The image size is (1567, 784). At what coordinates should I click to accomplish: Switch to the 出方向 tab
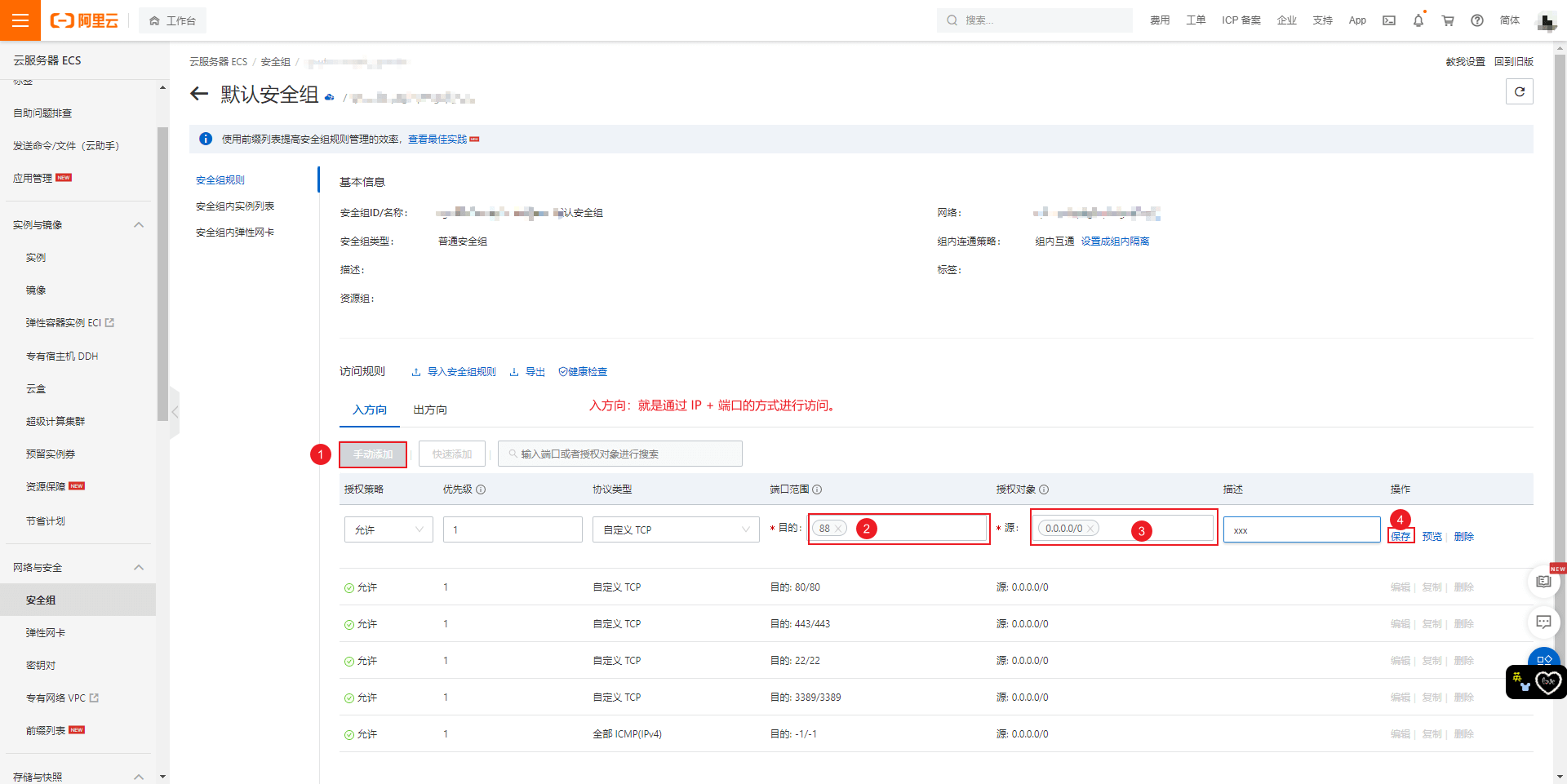pyautogui.click(x=430, y=410)
